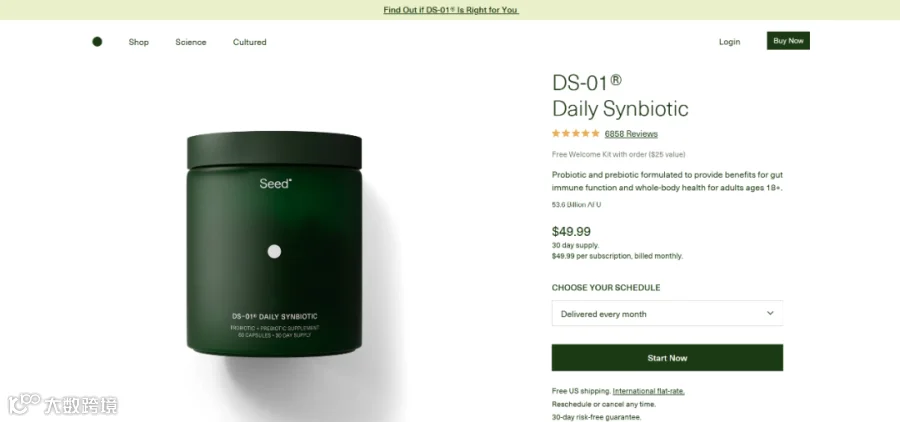Click the chevron arrow in the schedule selector
The height and width of the screenshot is (422, 900).
[770, 313]
